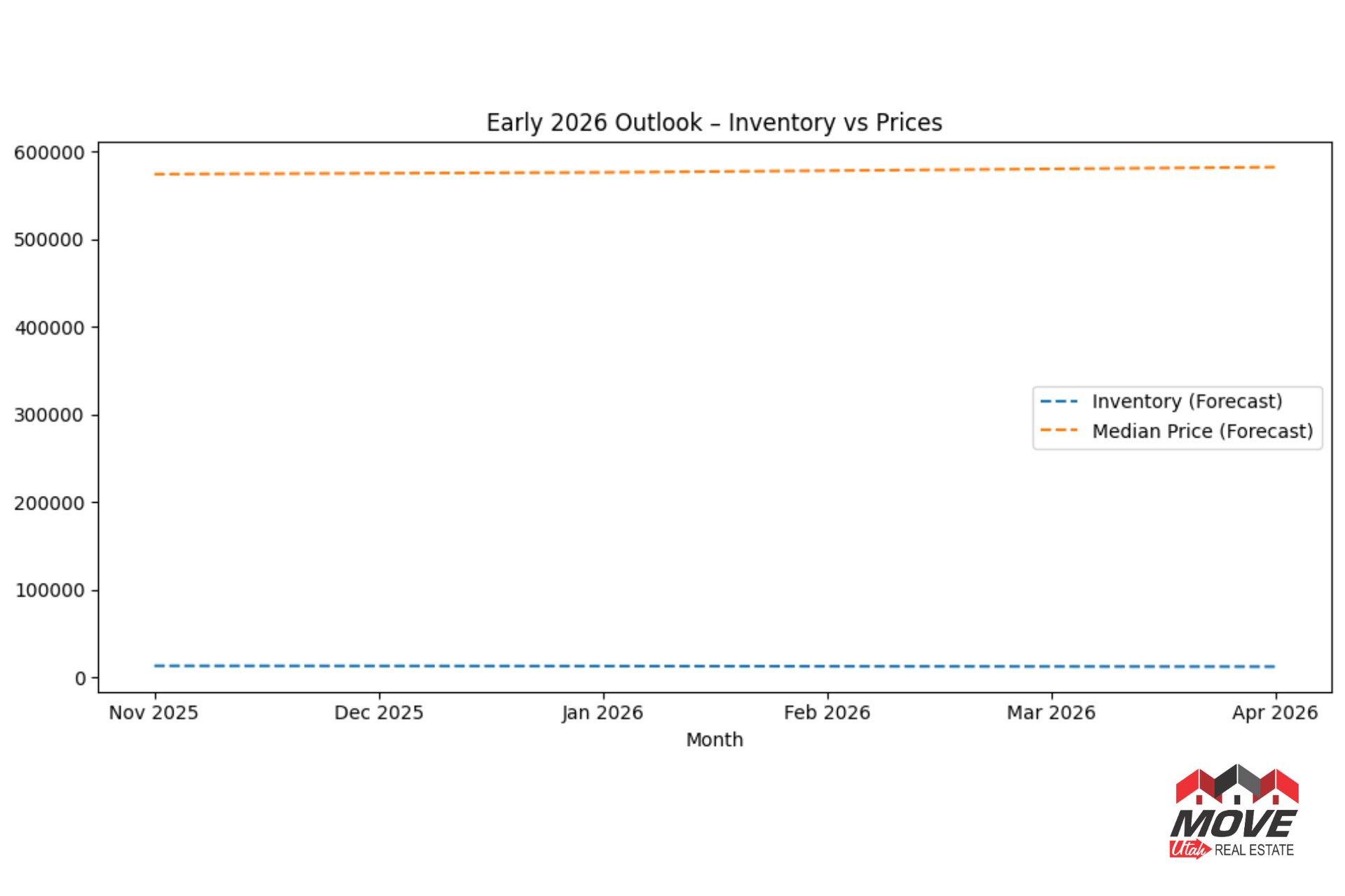
Task: Click the 600000 y-axis tick label
Action: [x=49, y=153]
